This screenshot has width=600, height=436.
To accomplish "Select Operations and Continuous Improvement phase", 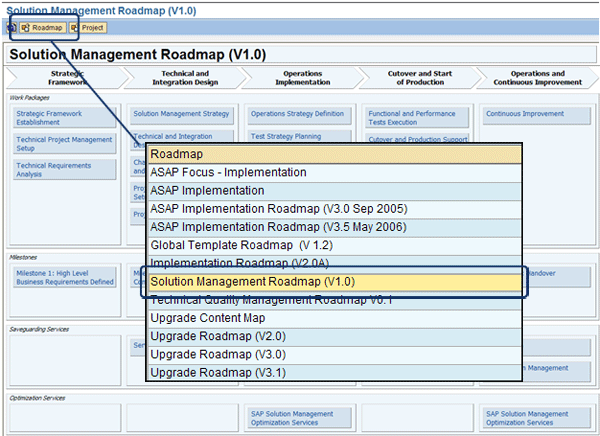I will (x=537, y=78).
